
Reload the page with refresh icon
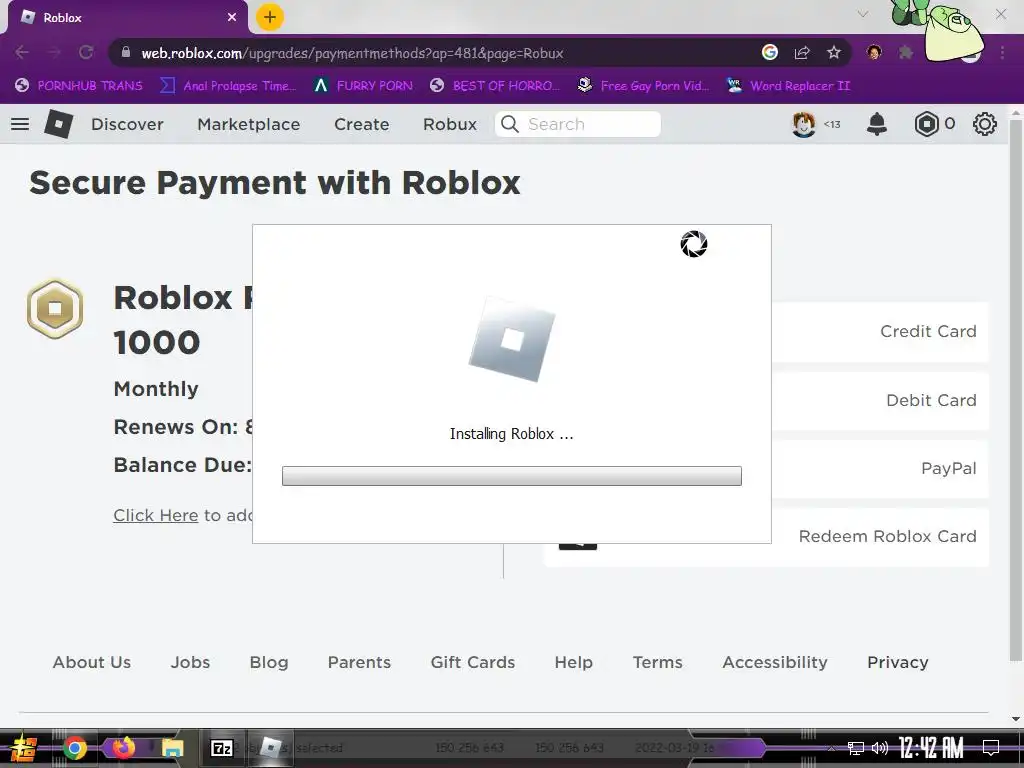[86, 52]
